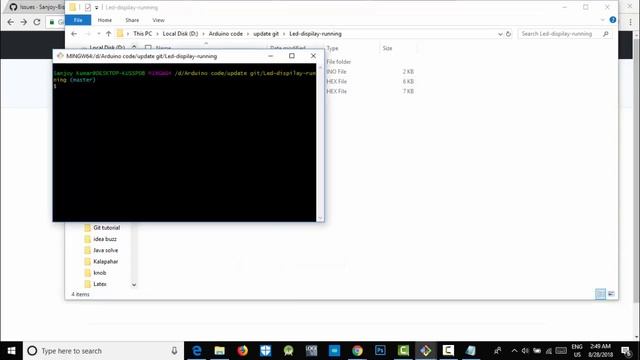Screen dimensions: 640x360
Task: Toggle the select-all checkbox beside Name
Action: coord(148,48)
